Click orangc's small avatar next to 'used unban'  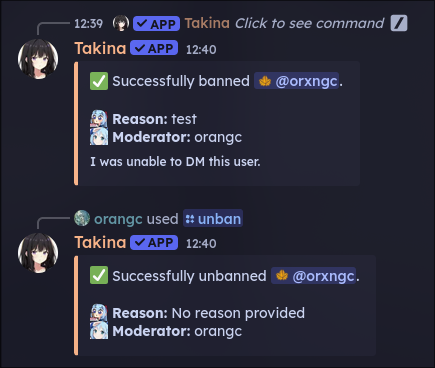click(82, 219)
